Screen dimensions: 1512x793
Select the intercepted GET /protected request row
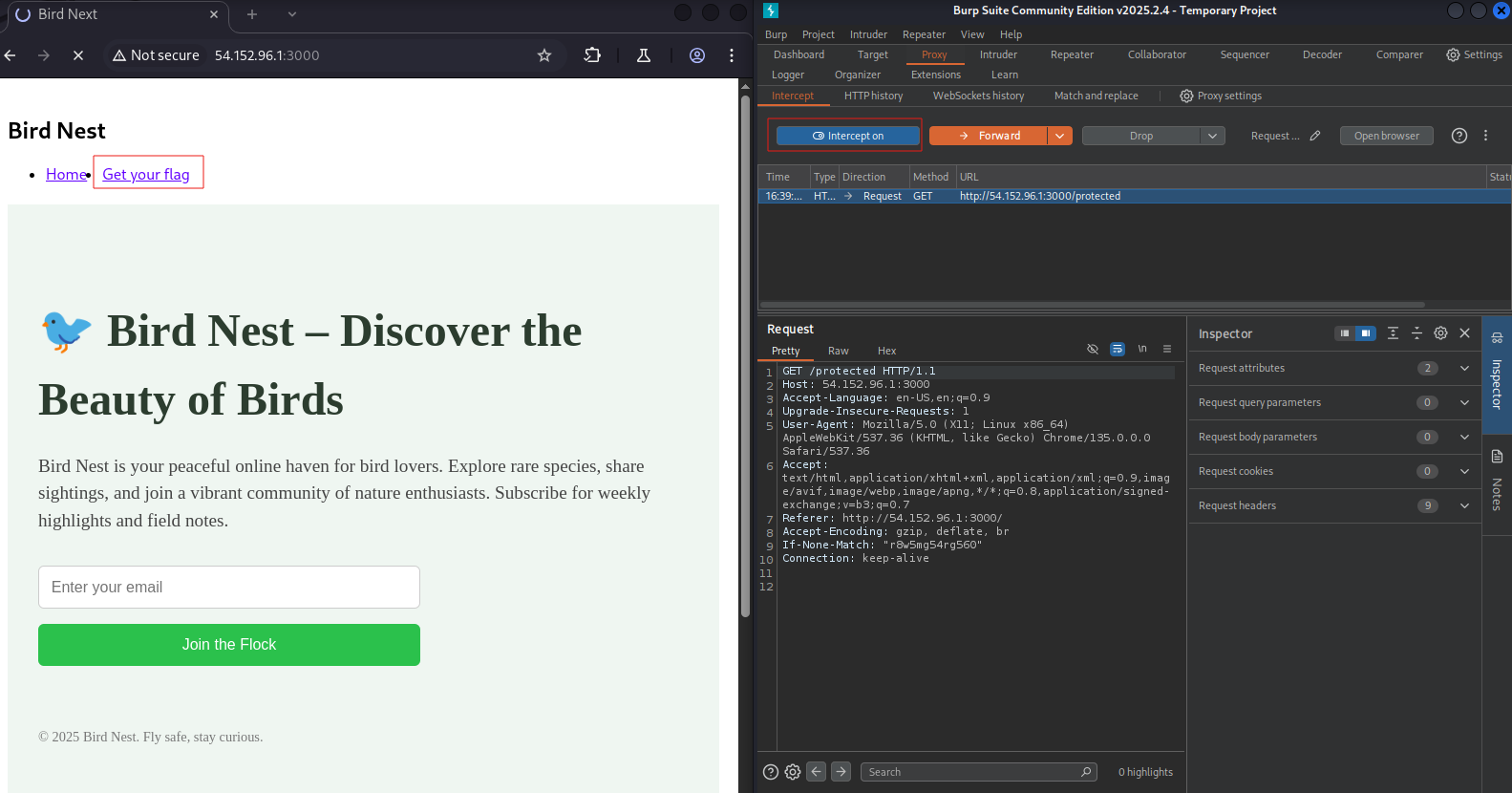(x=1135, y=196)
